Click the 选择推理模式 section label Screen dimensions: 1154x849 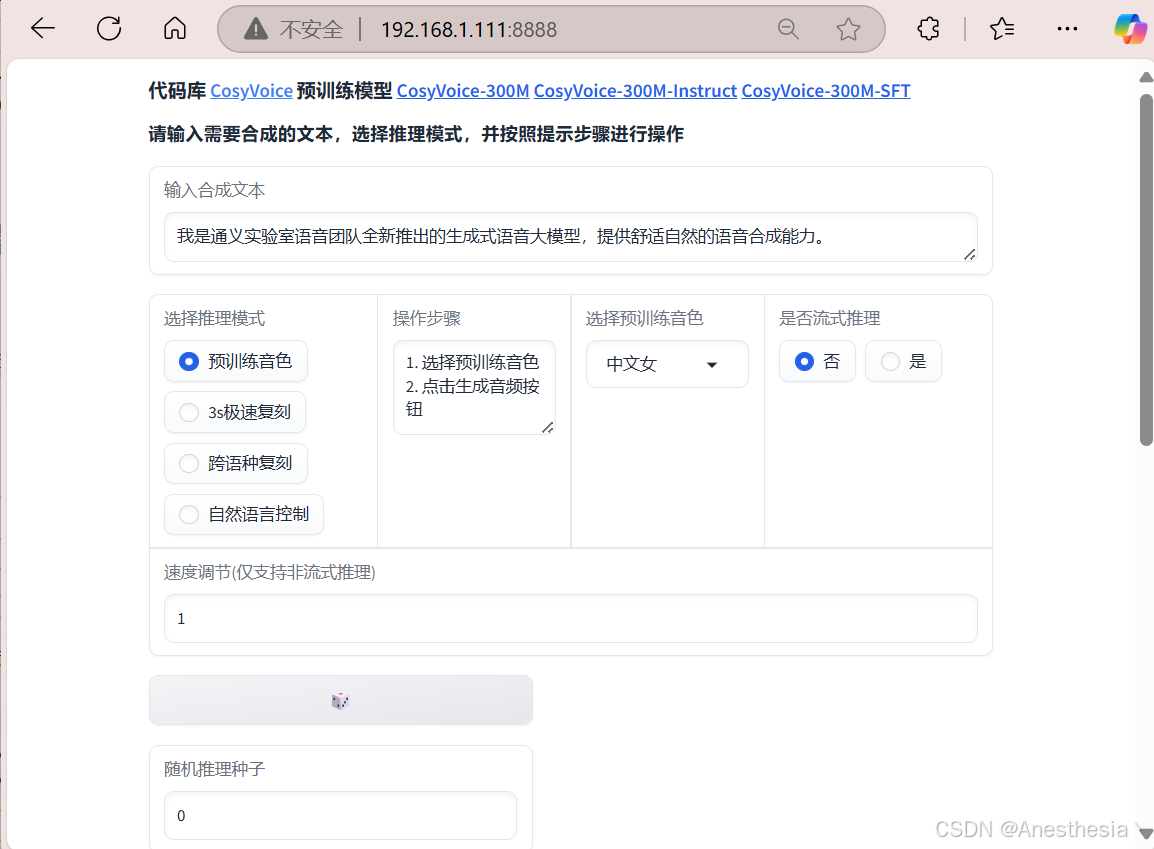pyautogui.click(x=214, y=319)
